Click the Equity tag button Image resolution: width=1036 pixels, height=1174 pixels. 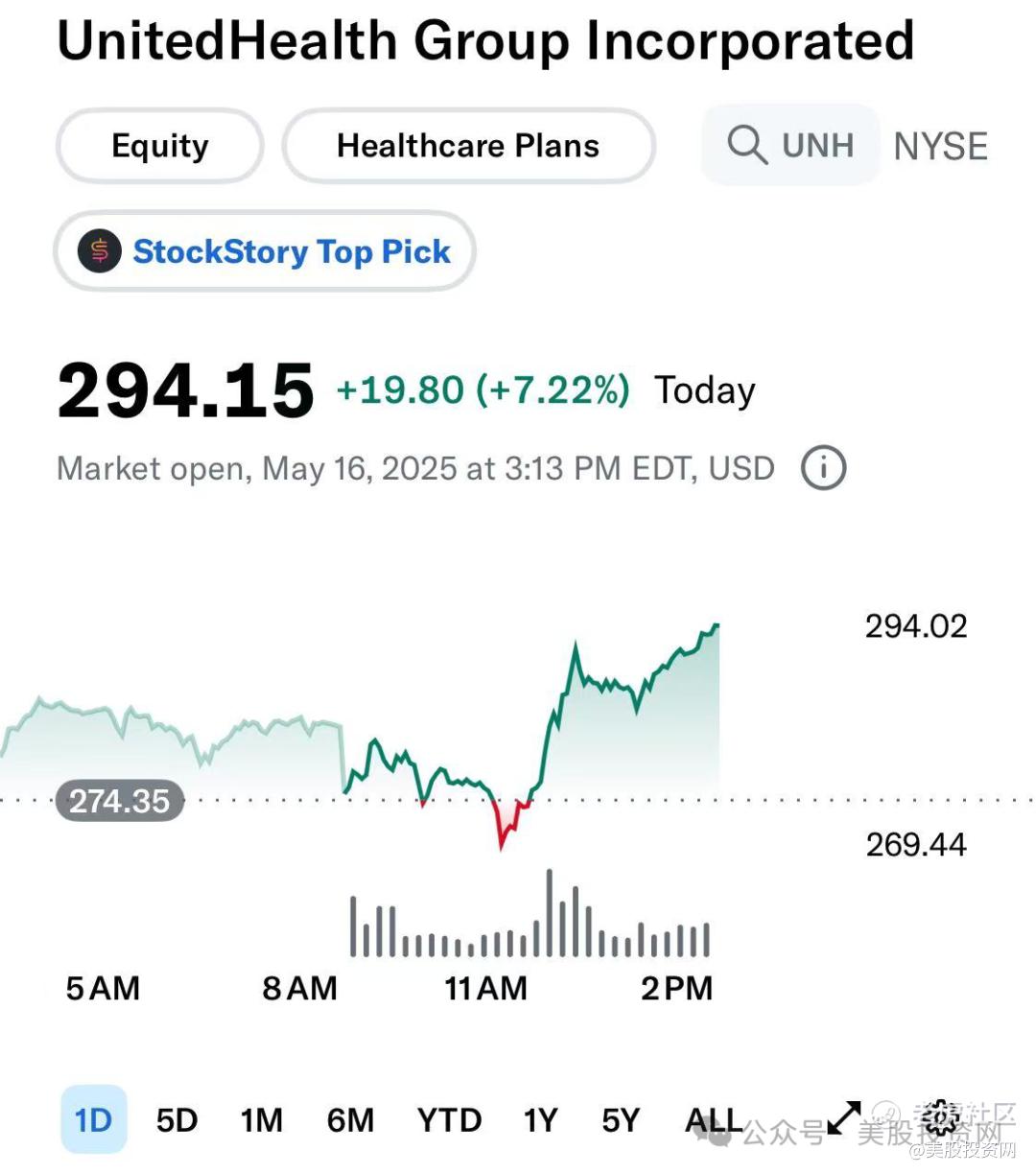click(x=160, y=146)
